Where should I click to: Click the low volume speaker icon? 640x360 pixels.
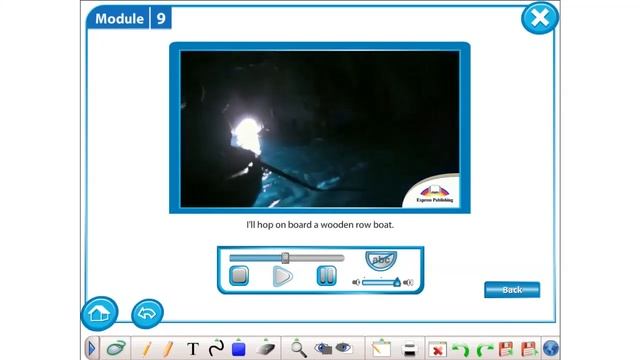(356, 282)
